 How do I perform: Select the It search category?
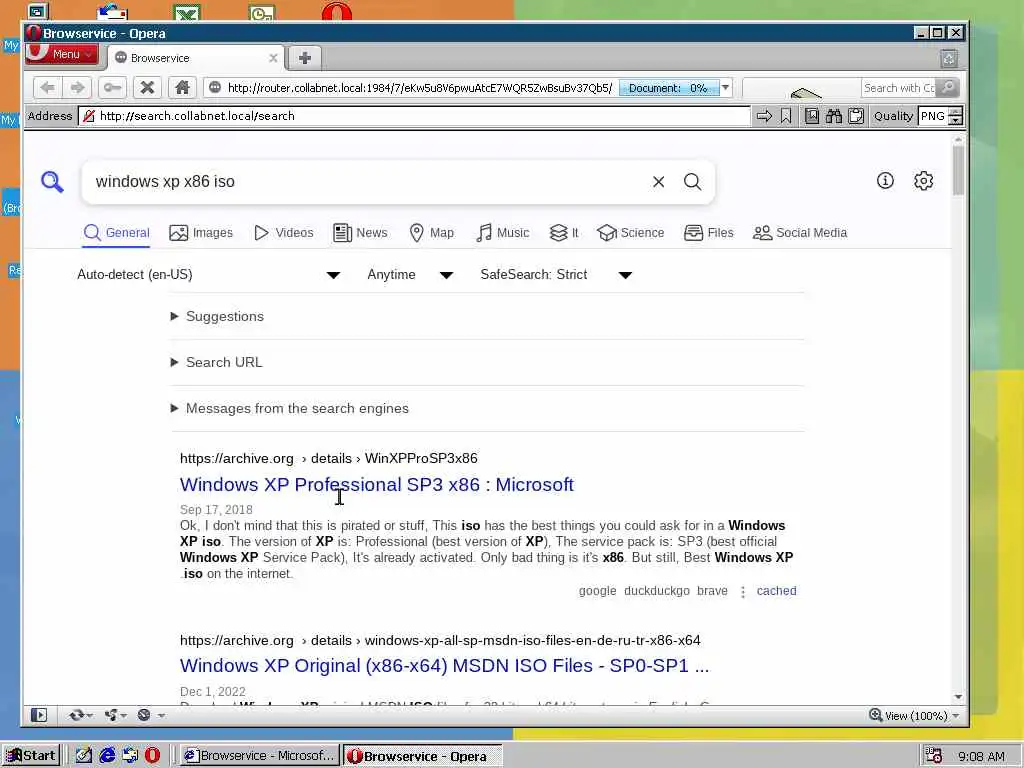pyautogui.click(x=564, y=232)
